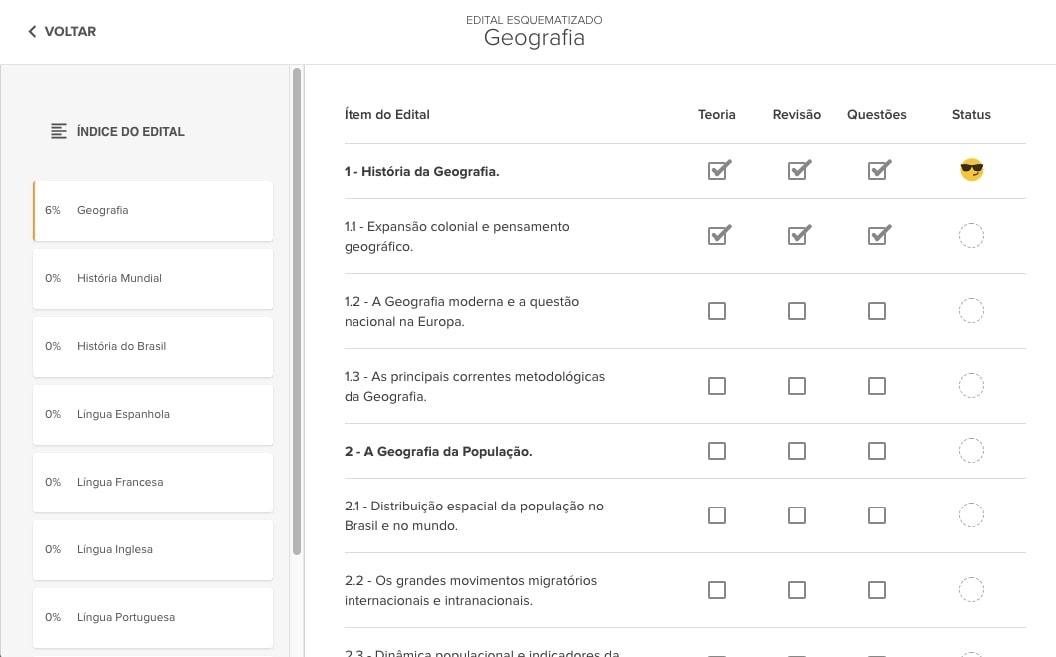This screenshot has width=1056, height=657.
Task: Check Questões for item 1.3 correntes metodológicas
Action: tap(877, 386)
